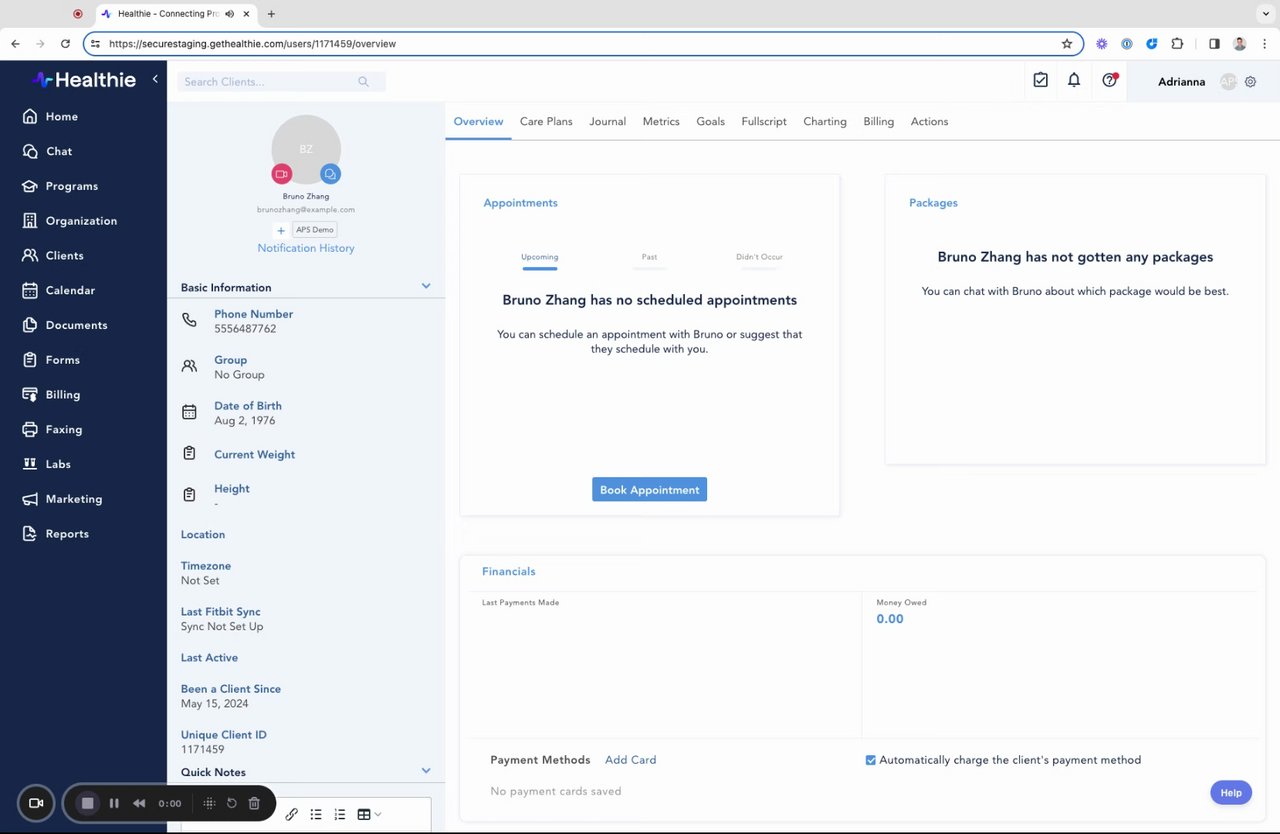Collapse the Quick Notes section

click(426, 771)
